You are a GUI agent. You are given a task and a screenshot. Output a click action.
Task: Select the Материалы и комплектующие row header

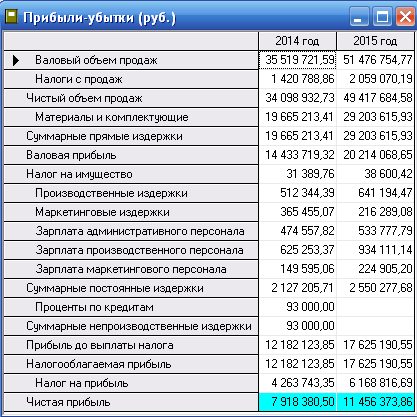131,117
